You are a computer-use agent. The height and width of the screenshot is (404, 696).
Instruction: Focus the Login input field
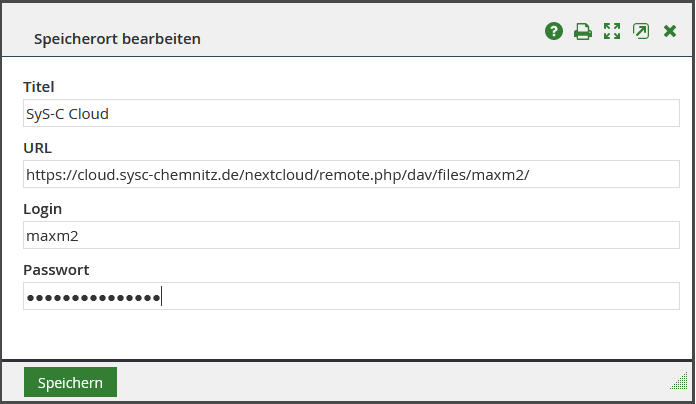[x=351, y=235]
